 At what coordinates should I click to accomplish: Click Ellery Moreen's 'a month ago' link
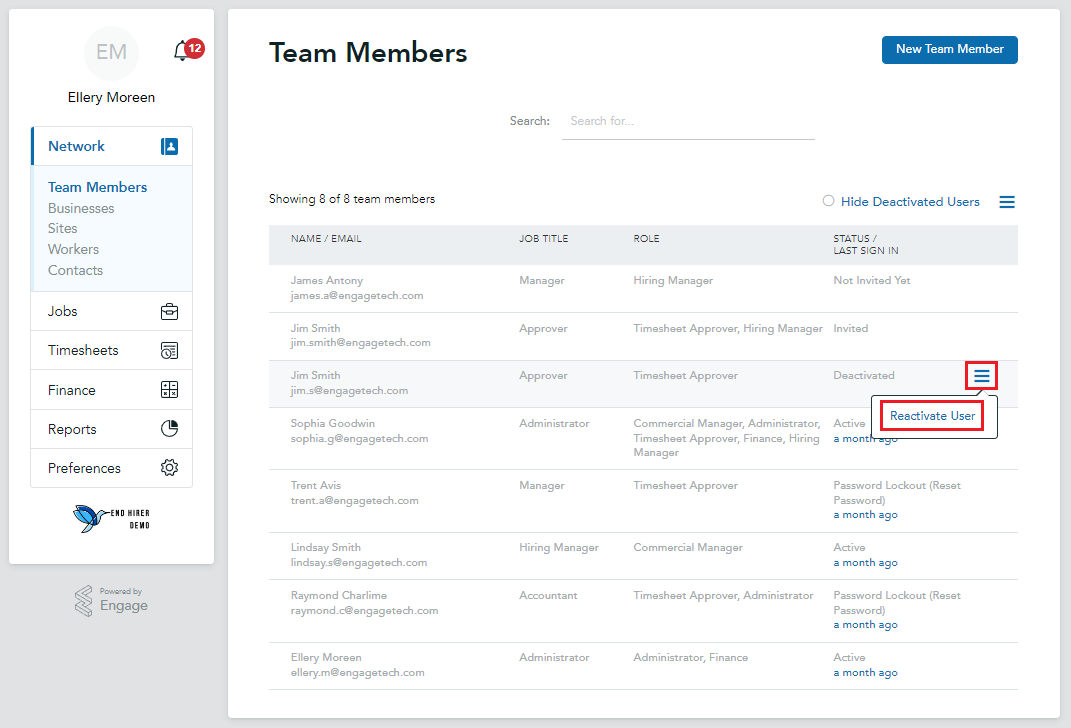click(865, 673)
